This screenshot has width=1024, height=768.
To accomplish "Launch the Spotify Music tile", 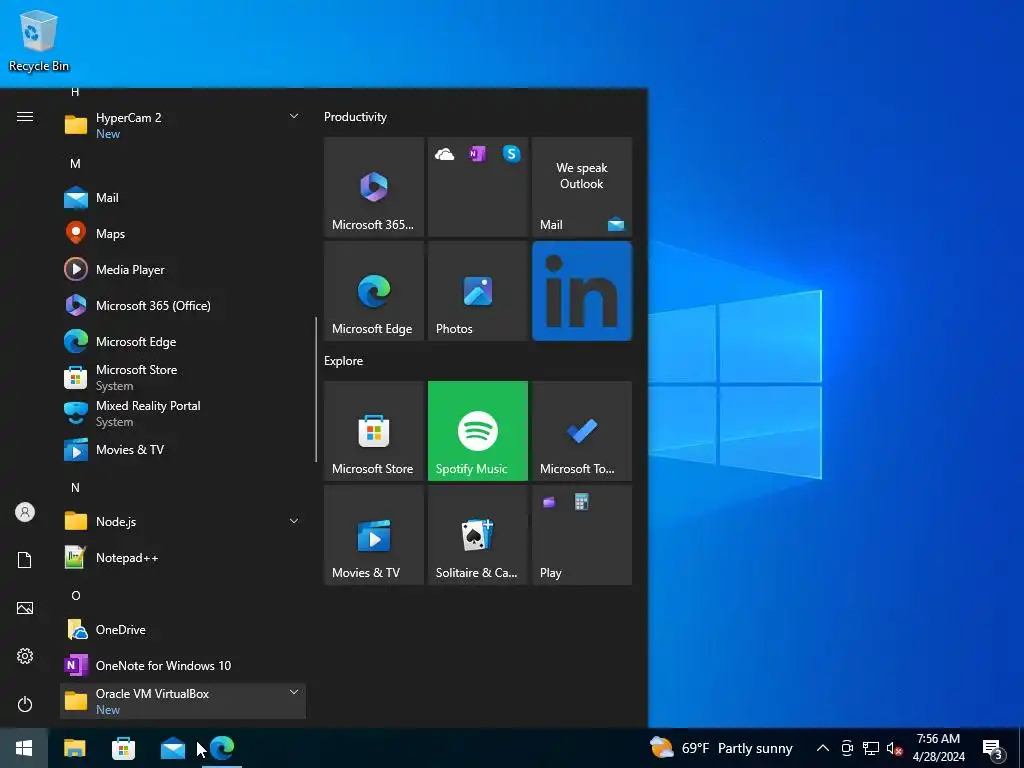I will pos(477,431).
